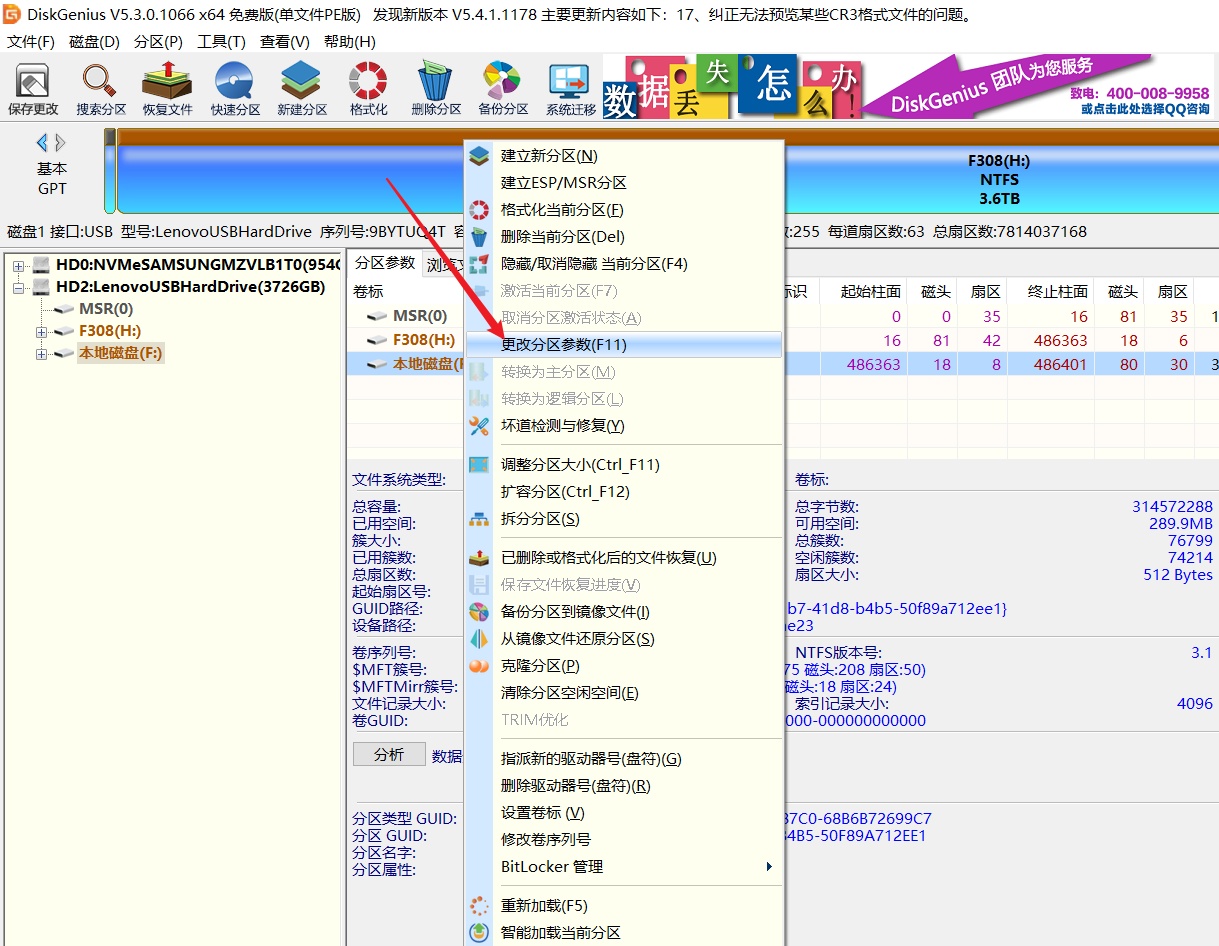Click the 起始柱面 column header
Image resolution: width=1219 pixels, height=946 pixels.
pos(870,291)
